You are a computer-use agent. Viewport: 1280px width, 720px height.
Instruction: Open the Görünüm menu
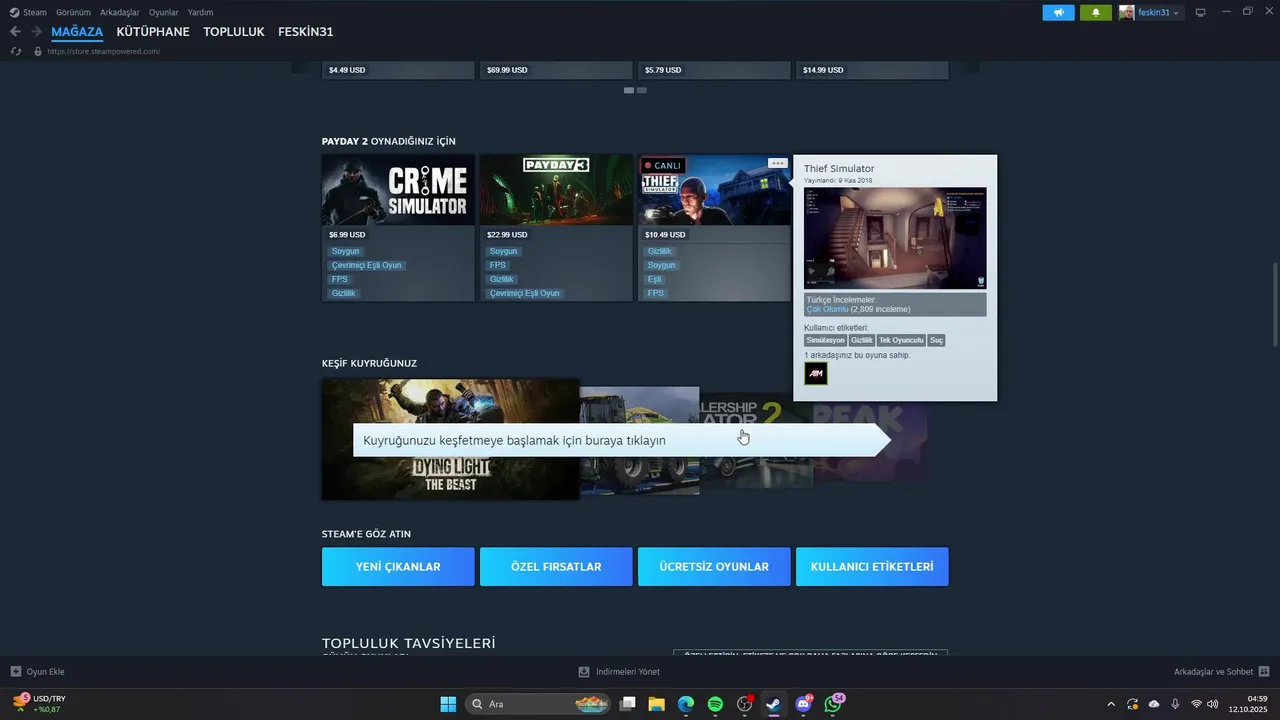pyautogui.click(x=73, y=12)
